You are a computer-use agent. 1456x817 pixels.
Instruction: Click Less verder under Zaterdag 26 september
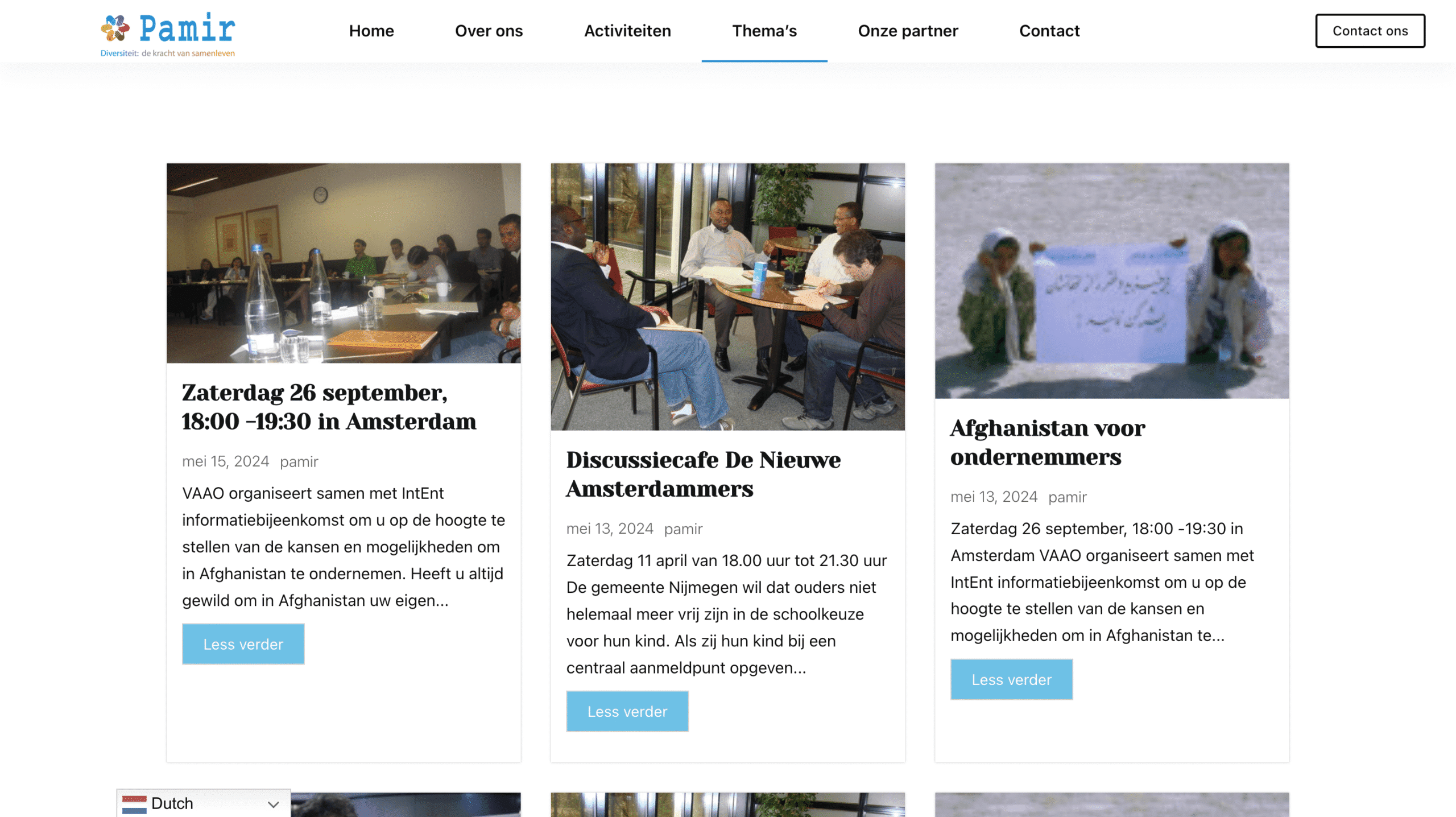click(243, 644)
